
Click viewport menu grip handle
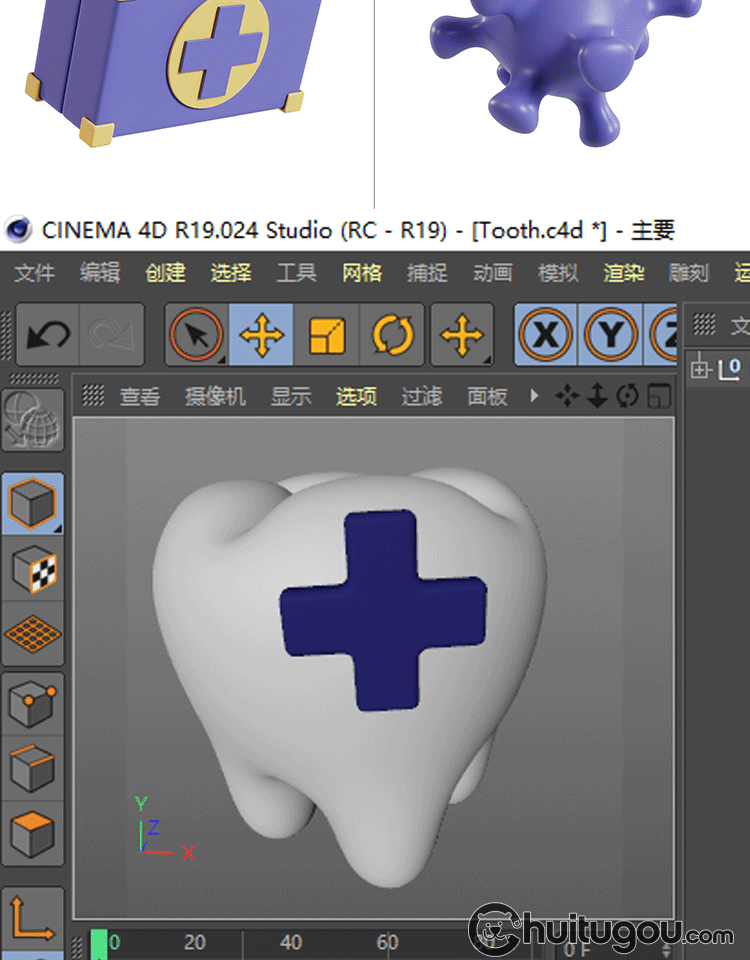point(93,395)
